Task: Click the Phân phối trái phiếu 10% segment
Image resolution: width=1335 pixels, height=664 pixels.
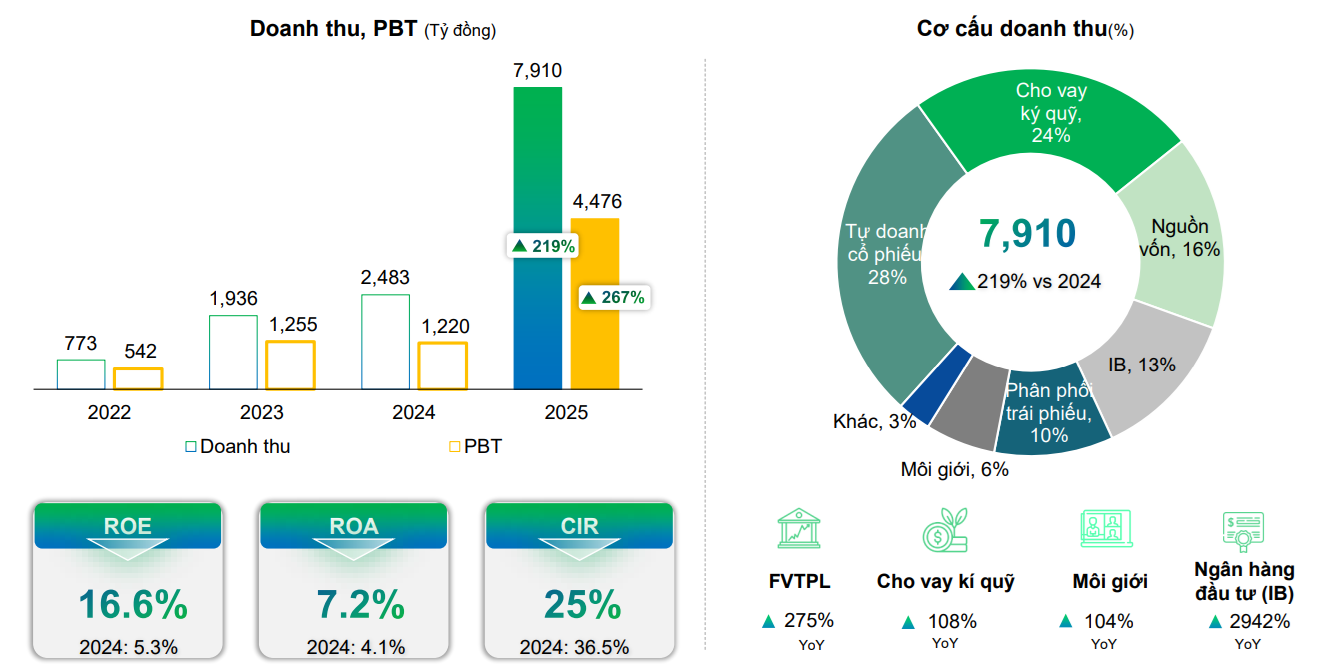Action: (x=1048, y=412)
